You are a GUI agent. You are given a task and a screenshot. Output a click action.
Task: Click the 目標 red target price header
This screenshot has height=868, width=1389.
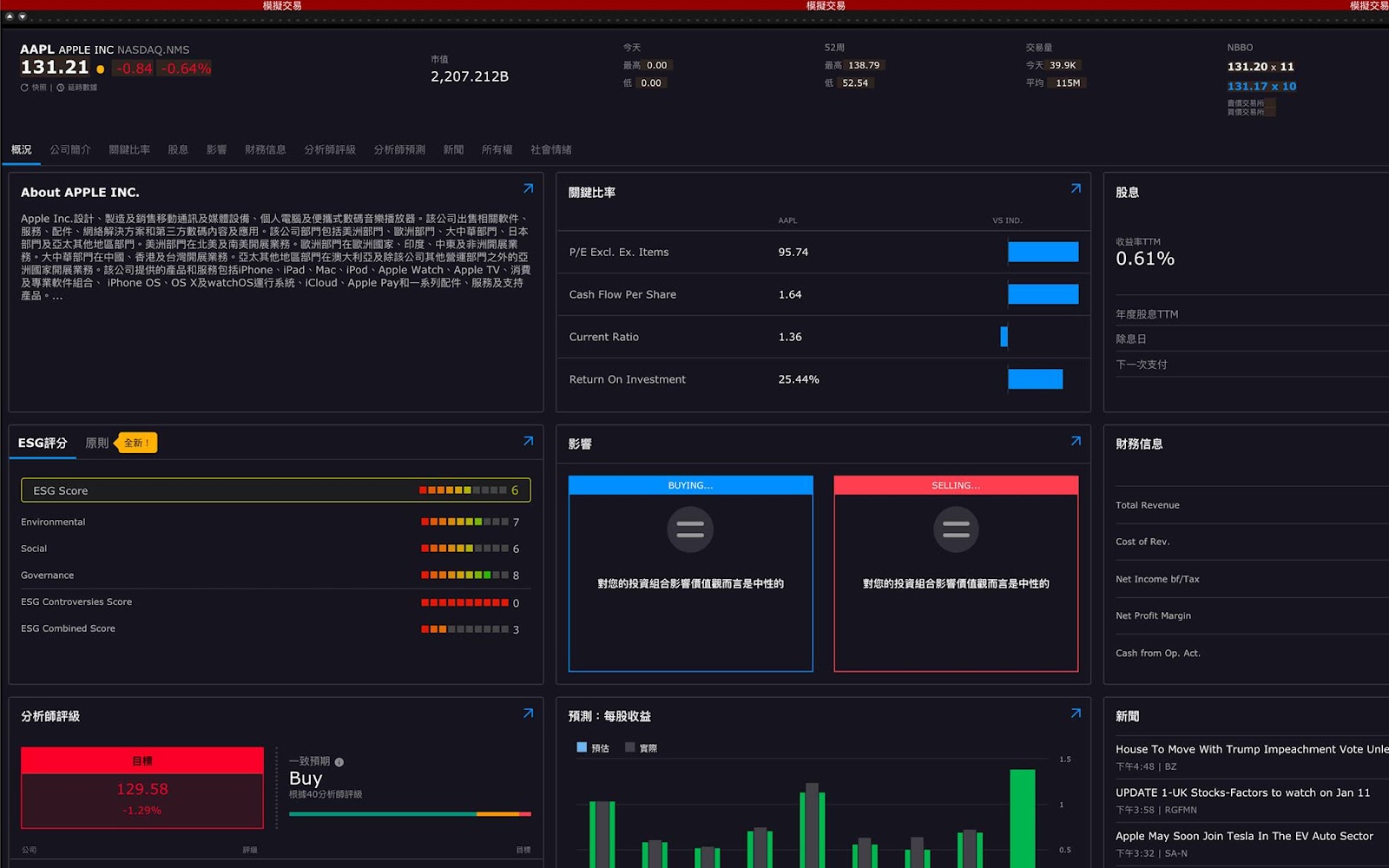142,760
